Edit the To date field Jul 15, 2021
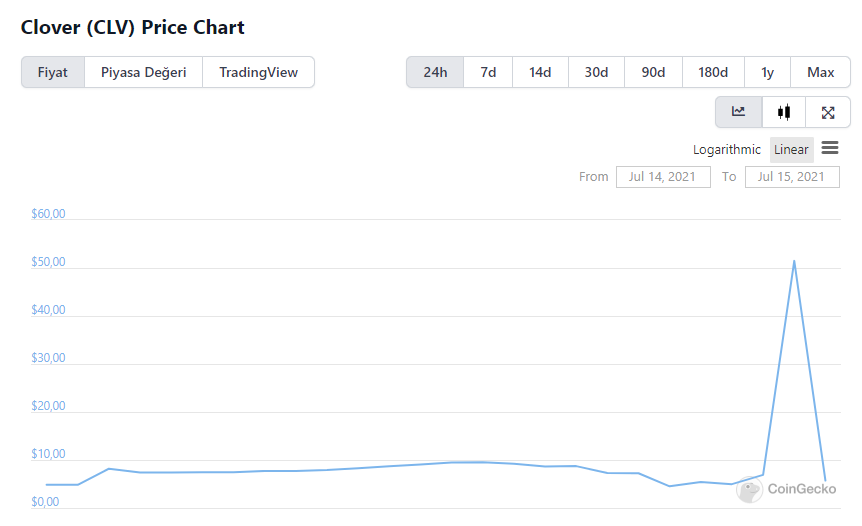 (792, 177)
